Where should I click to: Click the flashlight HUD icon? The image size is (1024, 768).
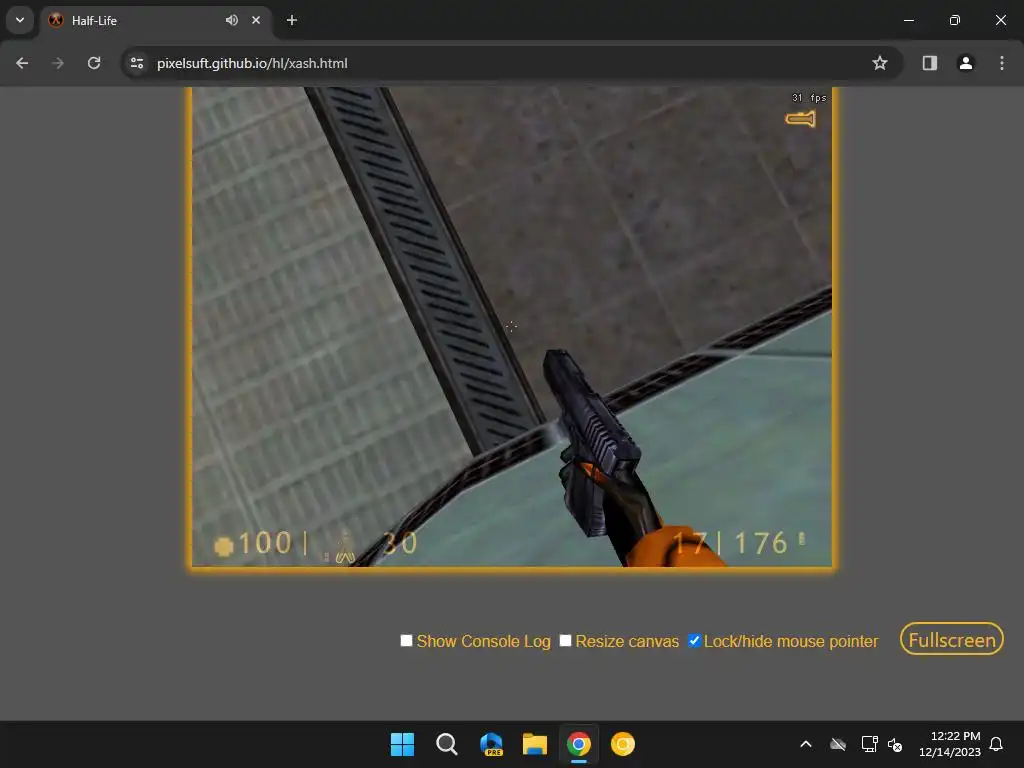point(801,119)
